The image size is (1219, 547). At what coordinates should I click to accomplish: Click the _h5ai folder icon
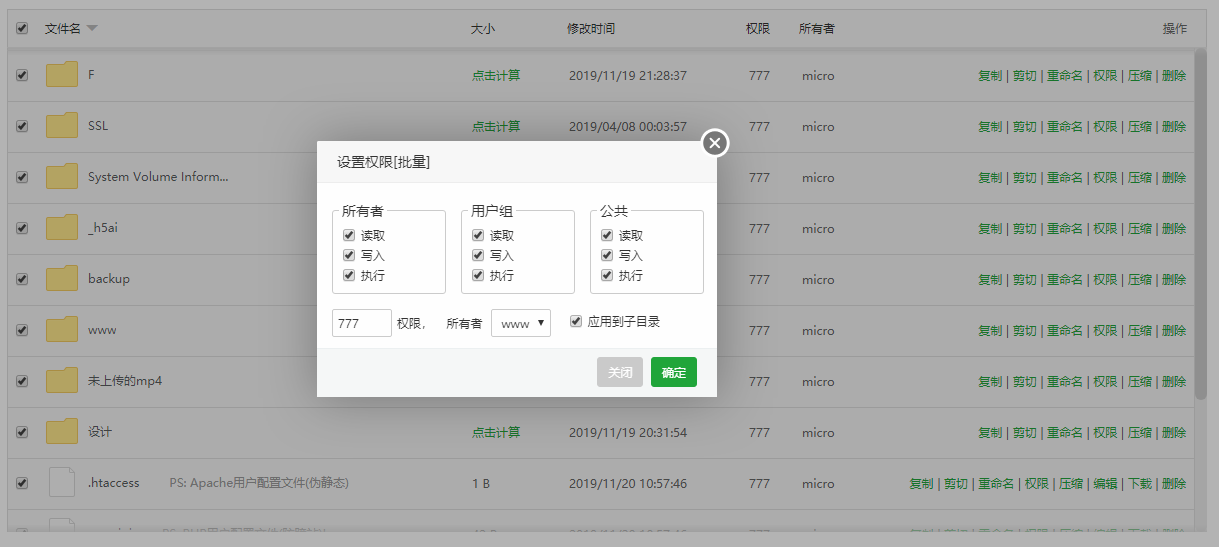[x=62, y=228]
